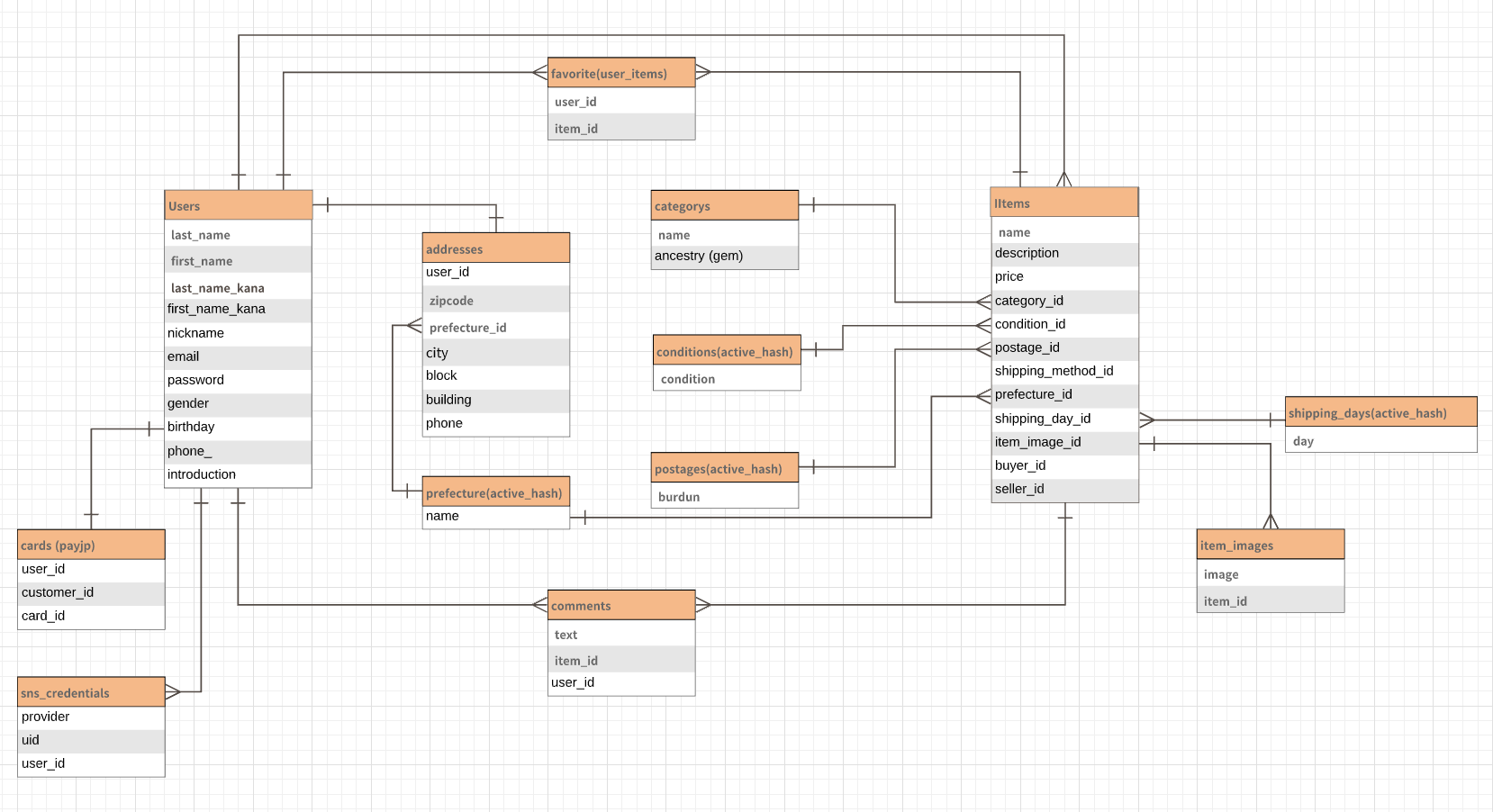Select the shipping_days(active_hash) table header
This screenshot has width=1493, height=812.
(1380, 412)
